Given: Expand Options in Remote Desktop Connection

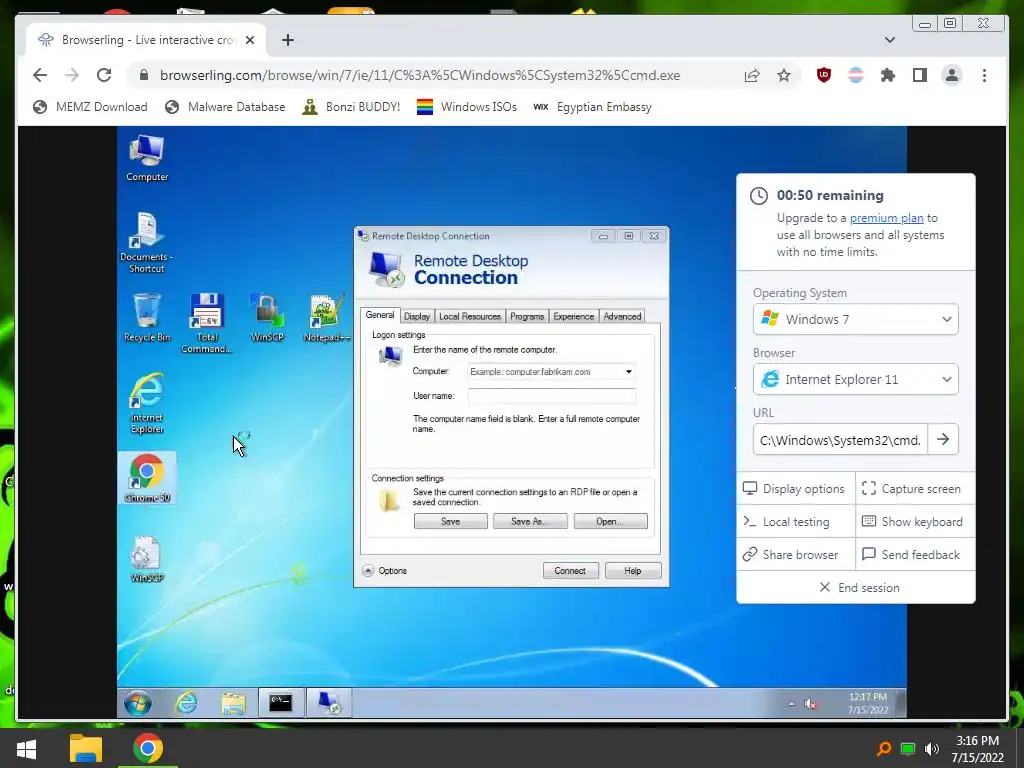Looking at the screenshot, I should tap(385, 571).
